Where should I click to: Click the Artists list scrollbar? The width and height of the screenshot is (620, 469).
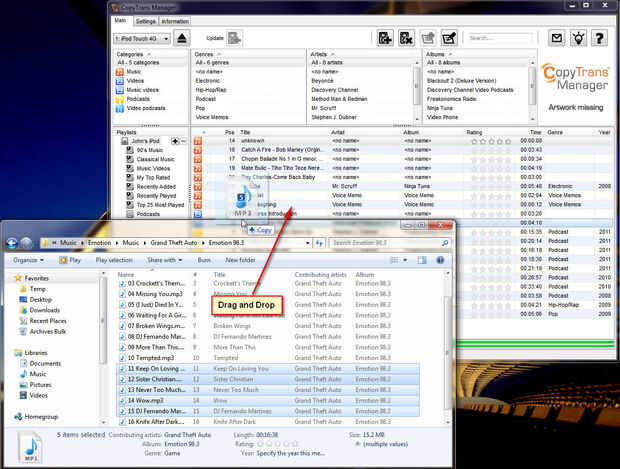[x=416, y=86]
